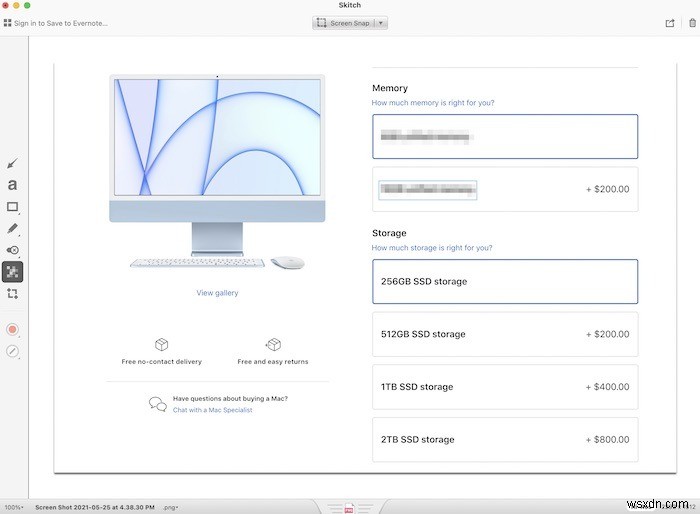Screen dimensions: 700x514
Task: Click the Evernote grid icon at top-left
Action: 7,23
